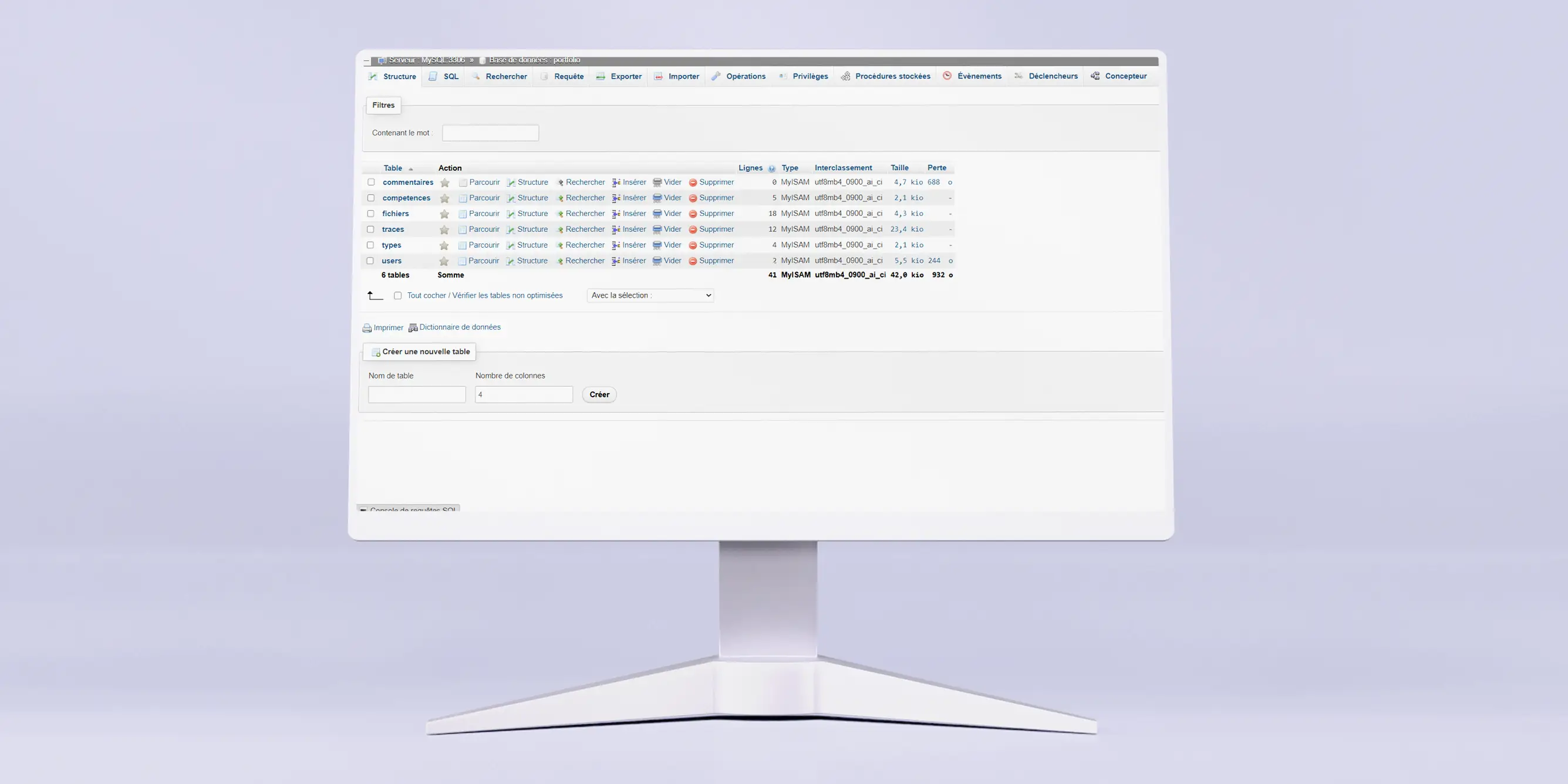1568x784 pixels.
Task: Check the traces table checkbox
Action: click(370, 229)
